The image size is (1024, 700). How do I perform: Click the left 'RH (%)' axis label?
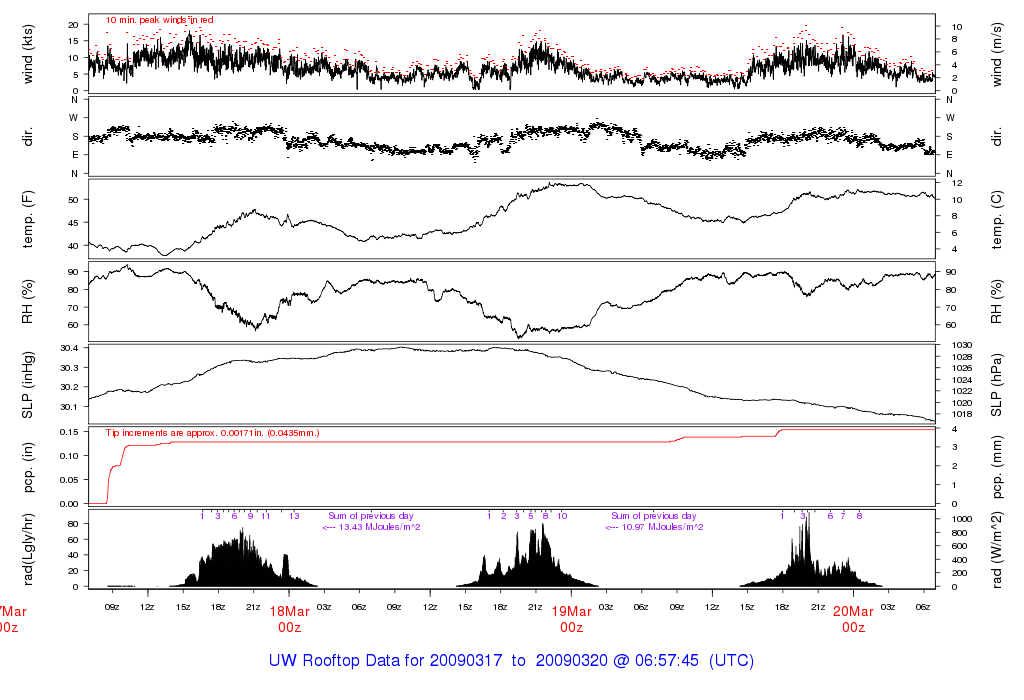pyautogui.click(x=27, y=302)
